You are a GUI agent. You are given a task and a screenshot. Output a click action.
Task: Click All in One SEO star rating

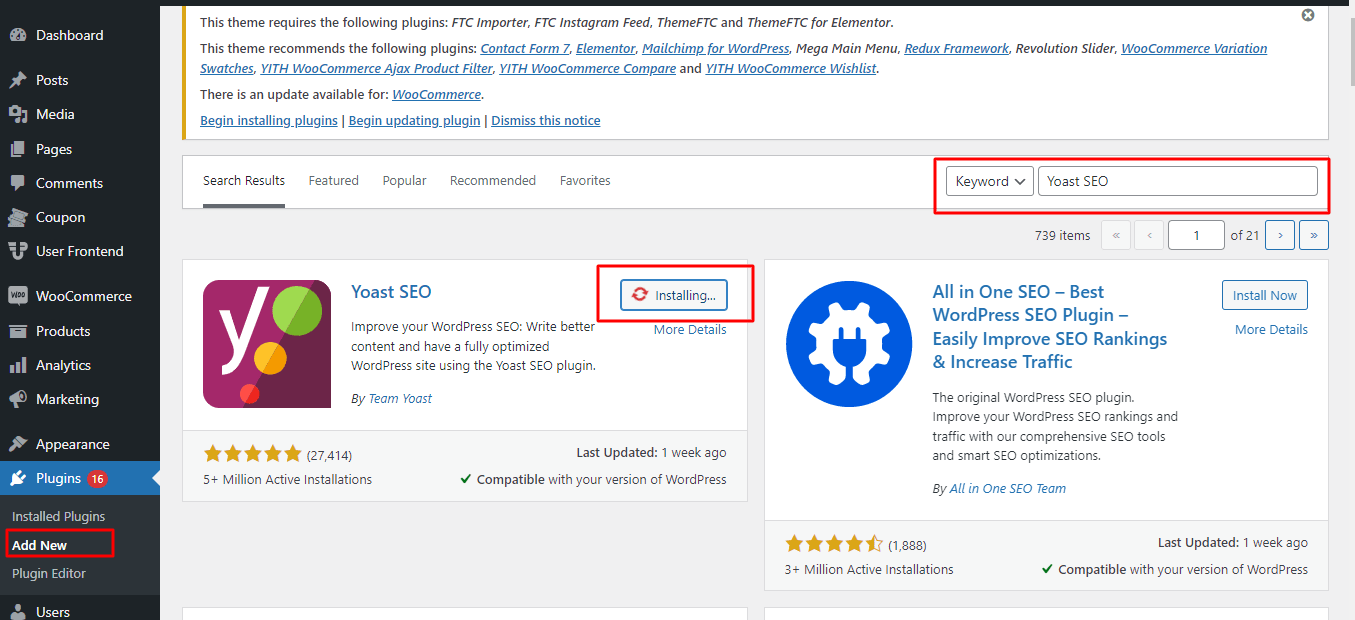834,544
